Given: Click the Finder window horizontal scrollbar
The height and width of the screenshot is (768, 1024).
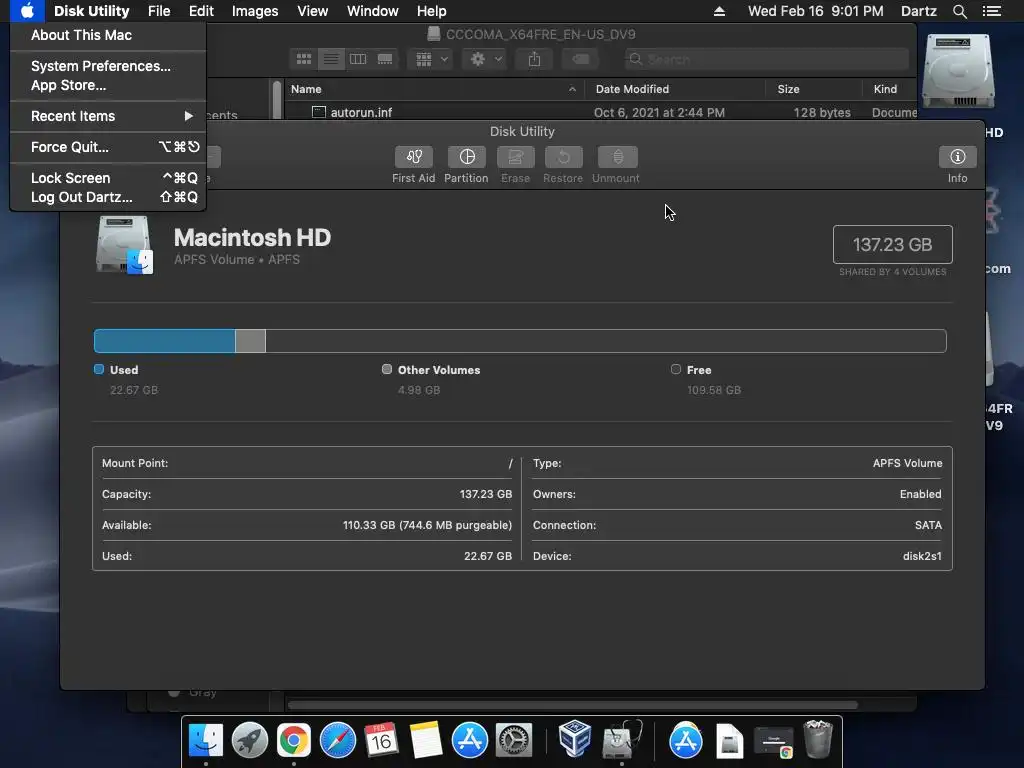Looking at the screenshot, I should point(573,705).
